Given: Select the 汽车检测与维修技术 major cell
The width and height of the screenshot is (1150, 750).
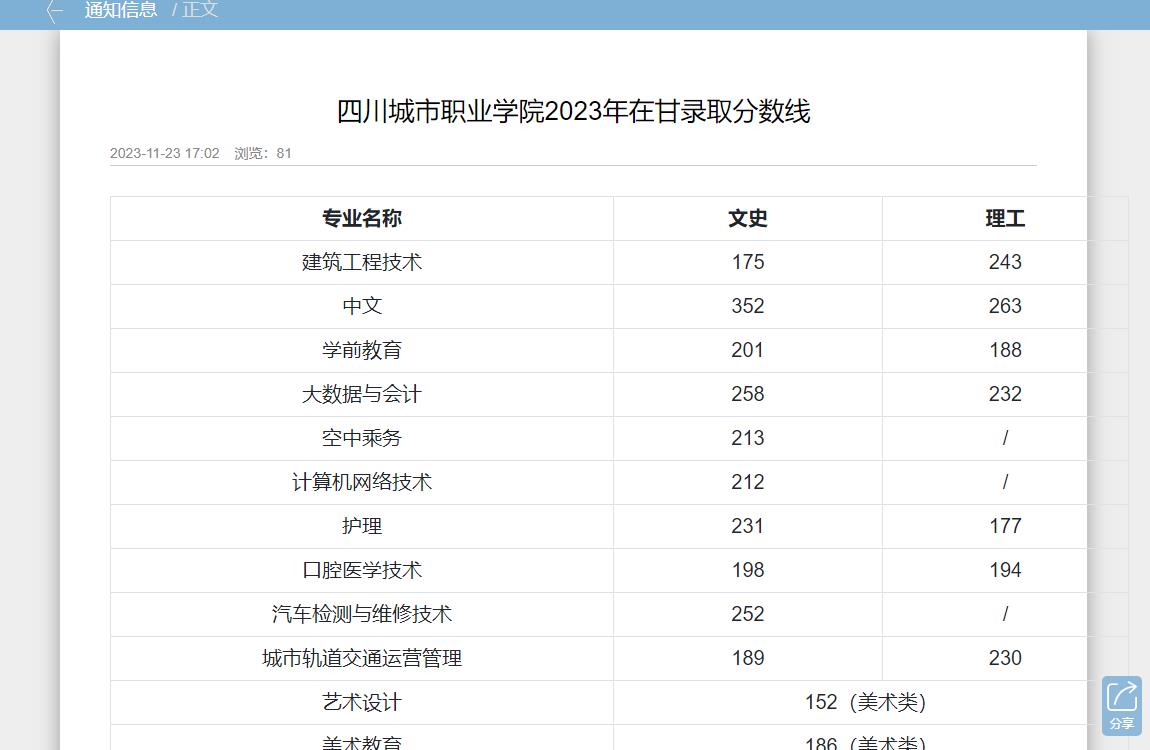Looking at the screenshot, I should tap(362, 614).
